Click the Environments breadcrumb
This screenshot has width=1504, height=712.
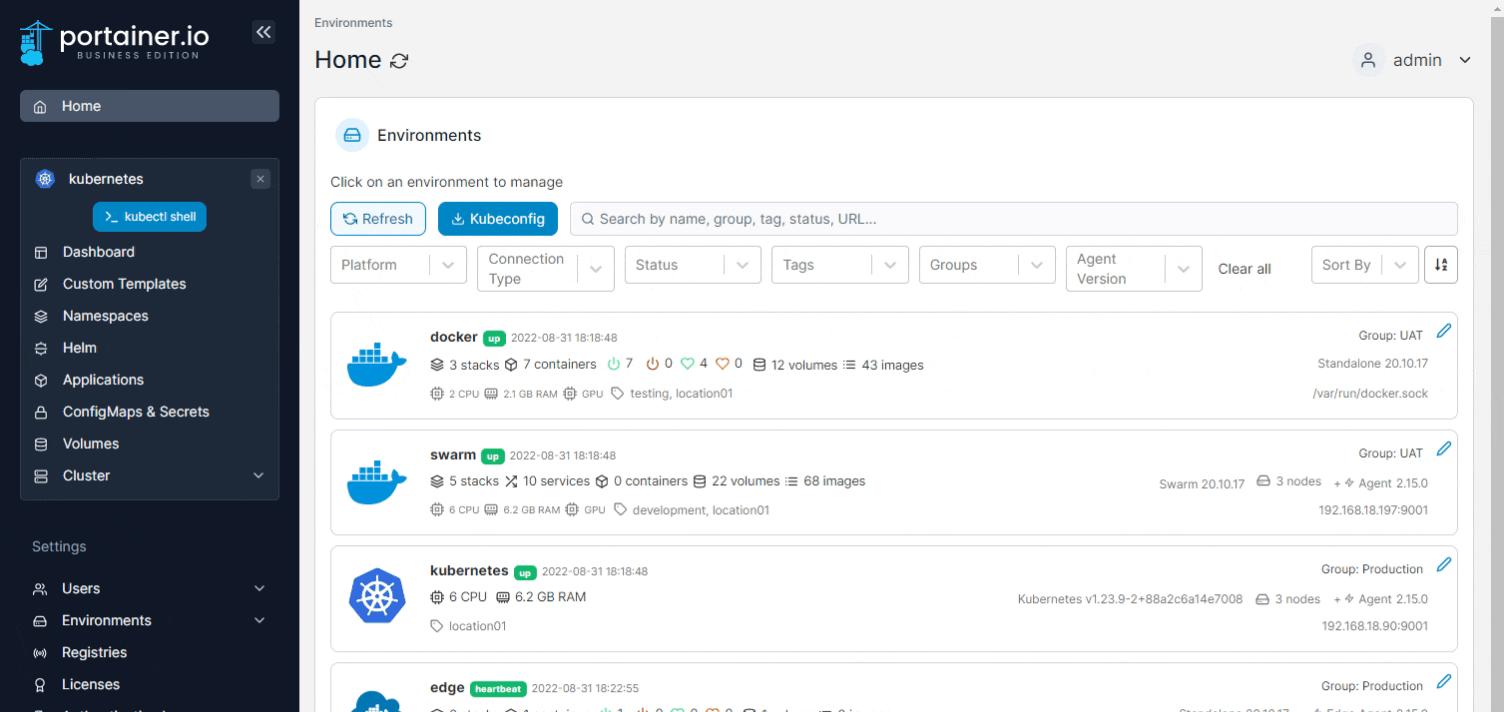click(x=353, y=23)
